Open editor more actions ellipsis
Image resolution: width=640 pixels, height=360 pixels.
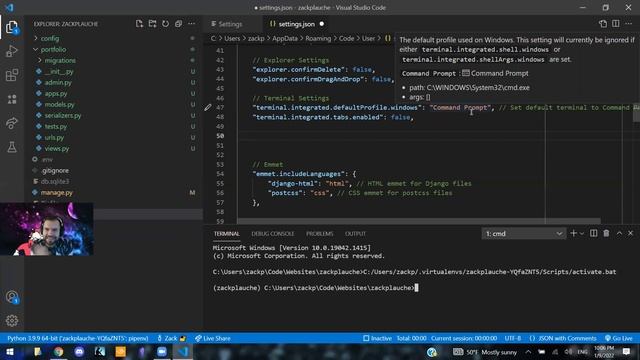[629, 24]
